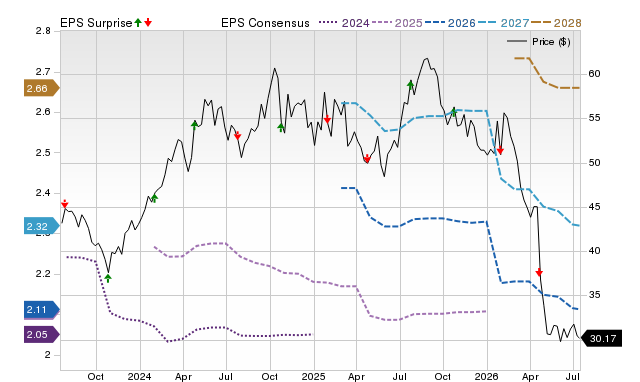The height and width of the screenshot is (382, 640).
Task: Select red surprise arrow after July 2024
Action: [238, 135]
